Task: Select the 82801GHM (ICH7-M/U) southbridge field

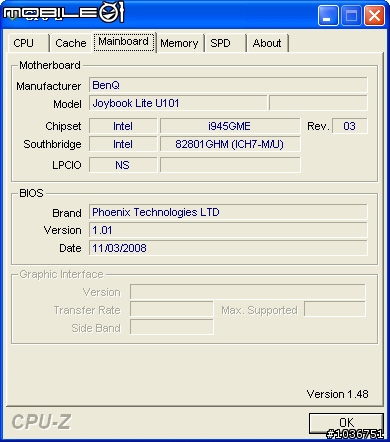Action: [230, 144]
